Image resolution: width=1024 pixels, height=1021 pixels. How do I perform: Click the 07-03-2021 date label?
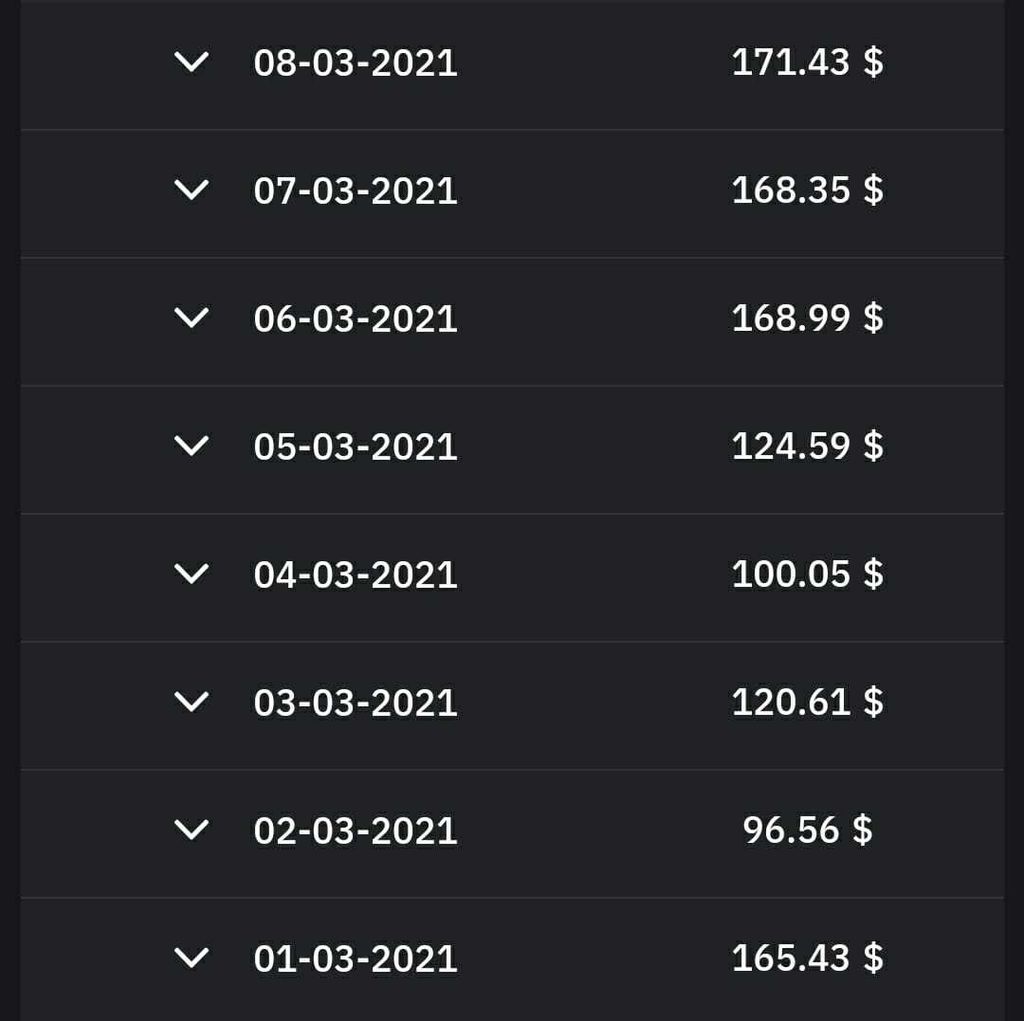pyautogui.click(x=355, y=191)
